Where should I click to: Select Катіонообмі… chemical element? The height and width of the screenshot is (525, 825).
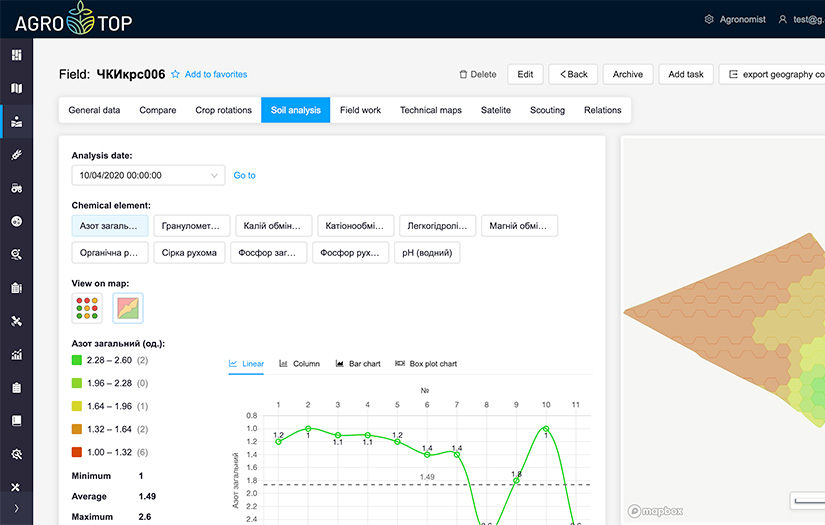pos(356,226)
